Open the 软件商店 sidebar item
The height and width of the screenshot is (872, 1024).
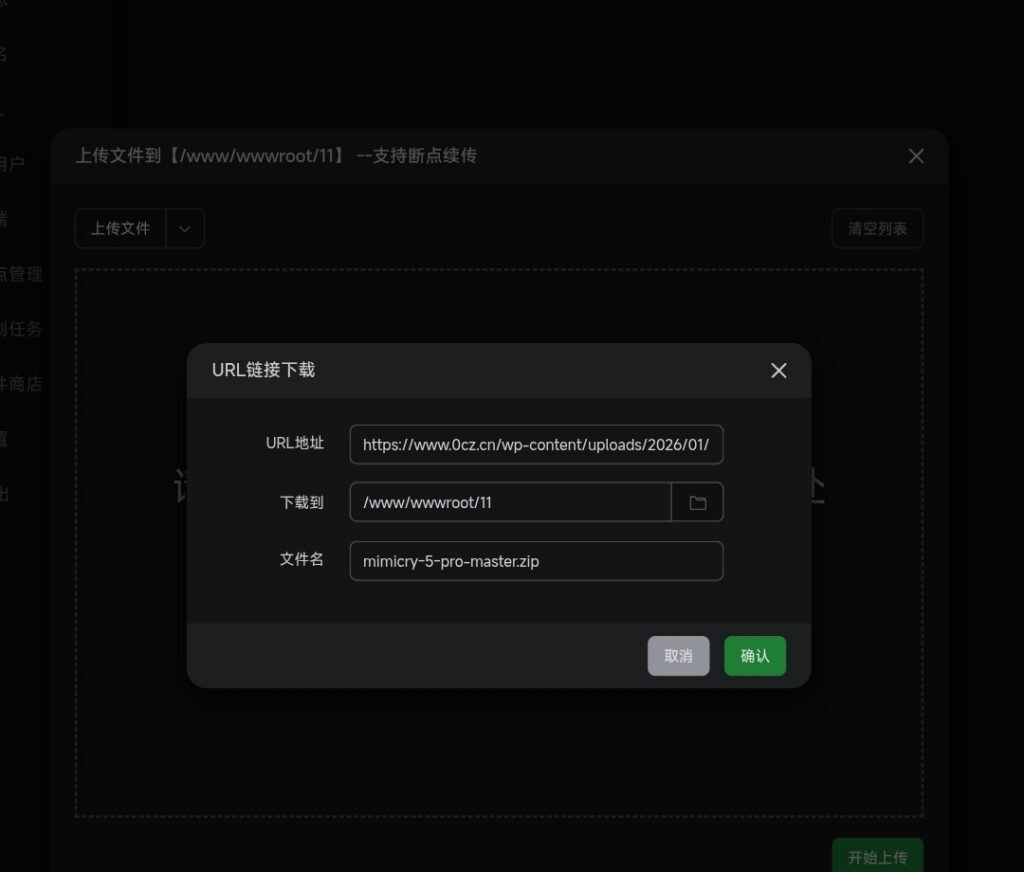point(18,383)
